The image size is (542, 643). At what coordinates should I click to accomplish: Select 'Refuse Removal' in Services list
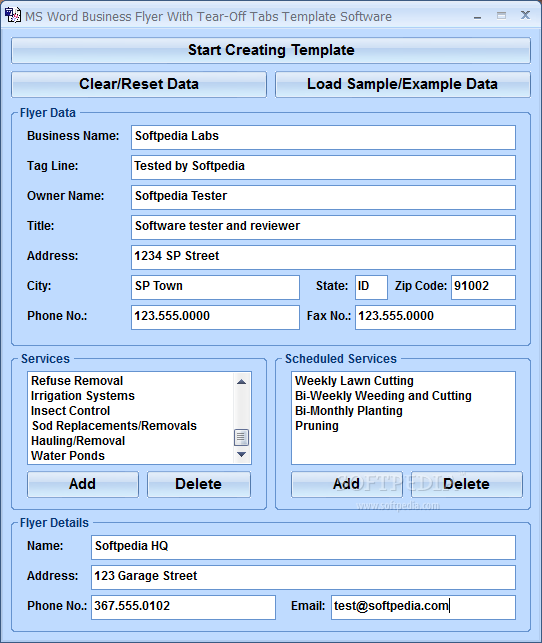[77, 381]
